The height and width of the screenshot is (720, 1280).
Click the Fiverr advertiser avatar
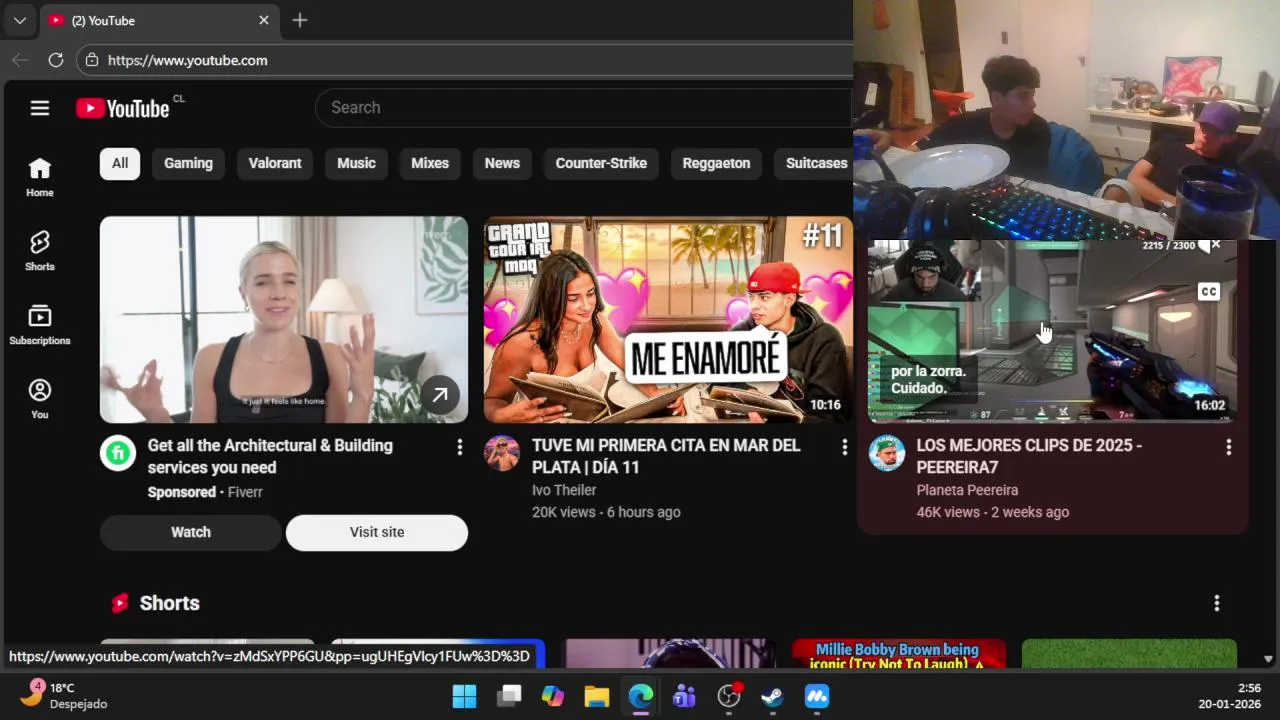pos(118,453)
